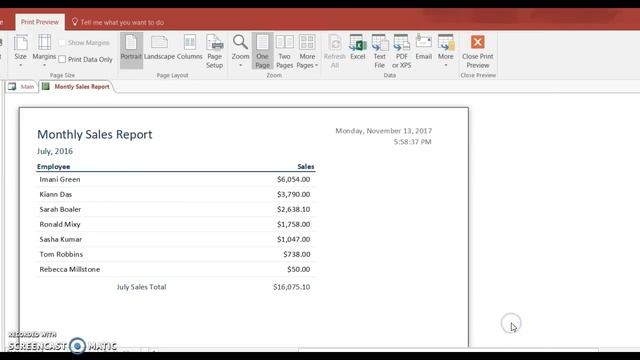
Task: Click the $16,075.10 total value
Action: (292, 287)
